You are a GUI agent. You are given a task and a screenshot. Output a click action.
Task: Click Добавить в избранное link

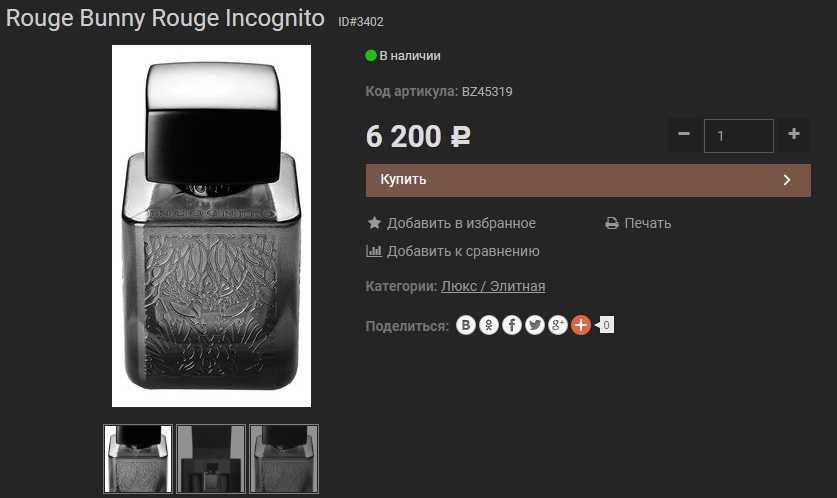click(x=461, y=223)
